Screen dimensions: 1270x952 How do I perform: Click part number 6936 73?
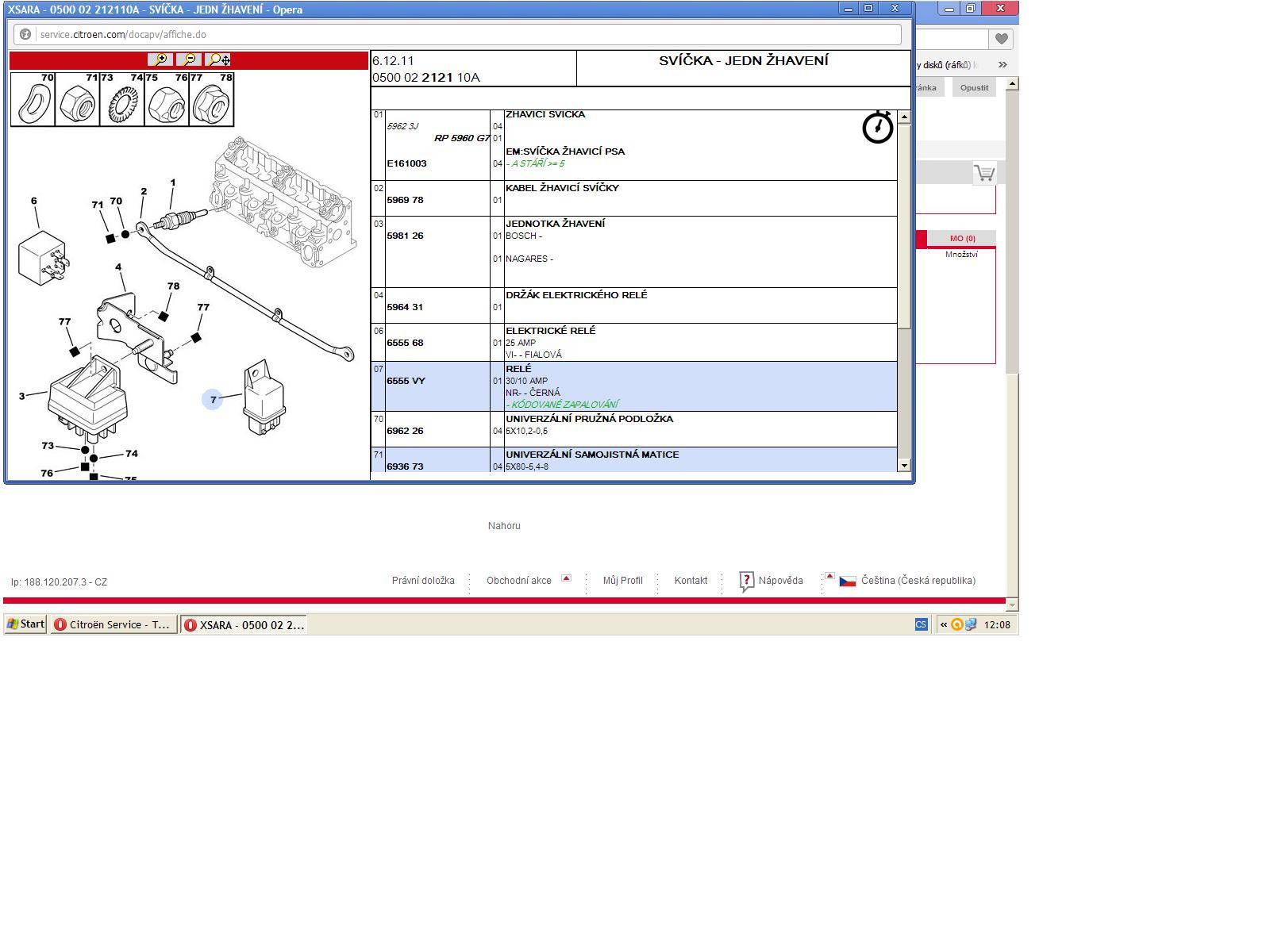pos(405,466)
